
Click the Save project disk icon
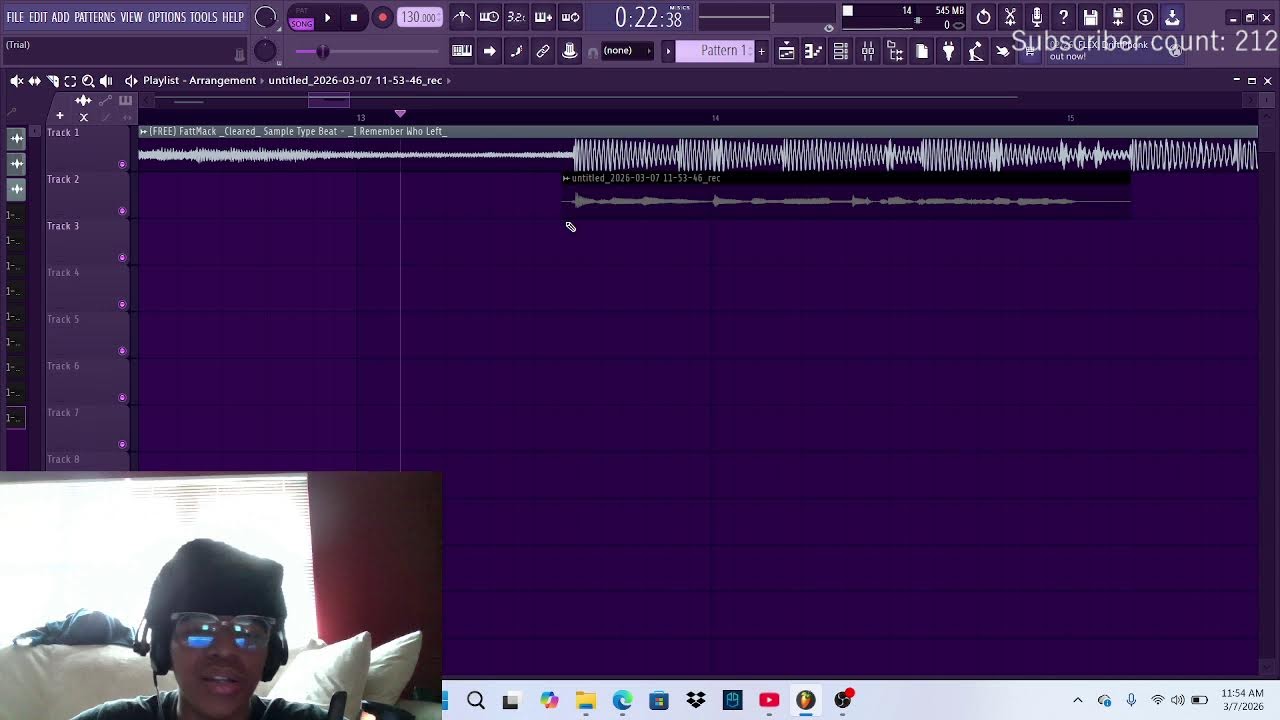pyautogui.click(x=1091, y=17)
